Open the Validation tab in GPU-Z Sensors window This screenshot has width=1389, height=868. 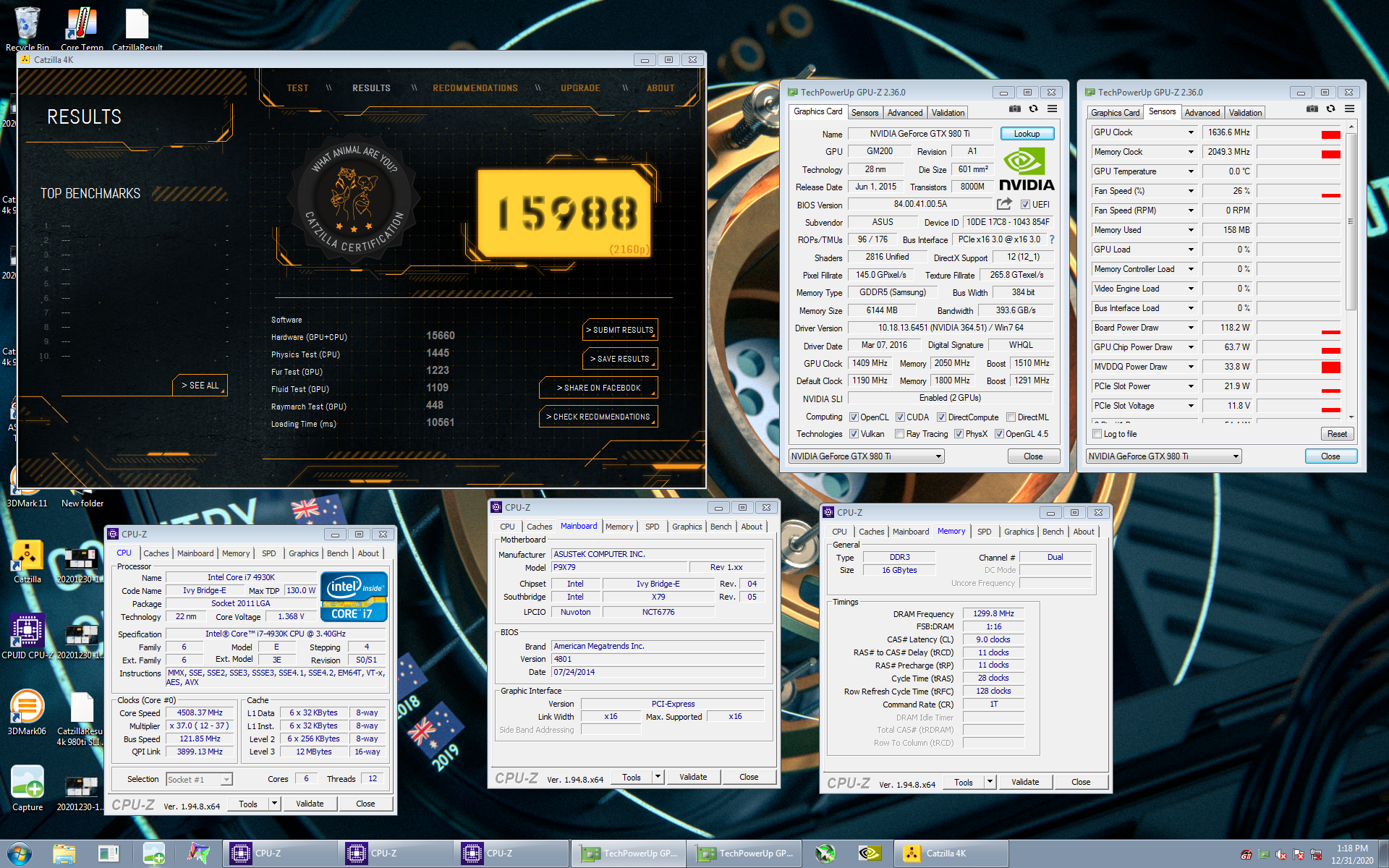point(1245,113)
